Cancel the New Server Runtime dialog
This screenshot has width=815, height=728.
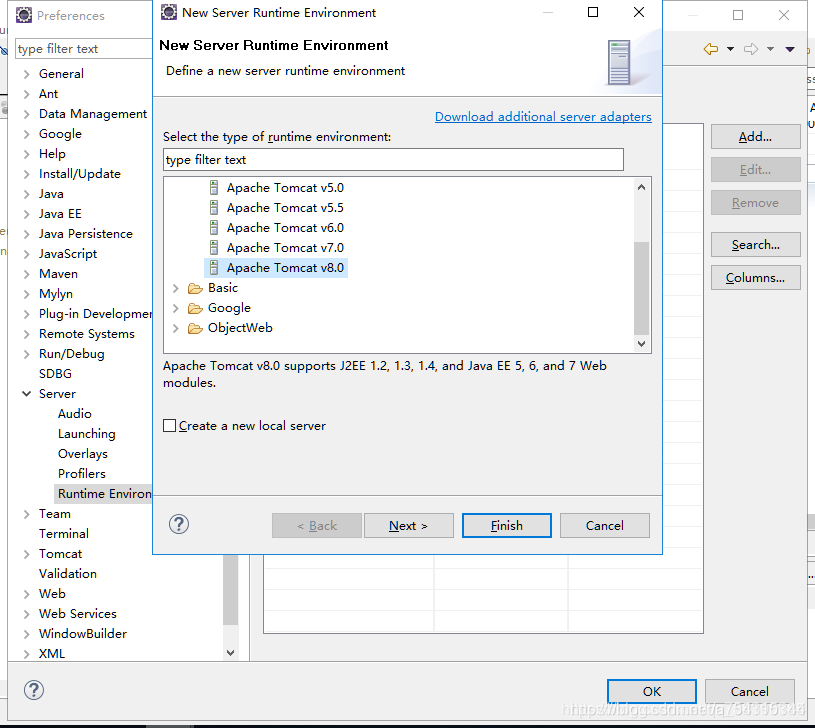tap(604, 525)
